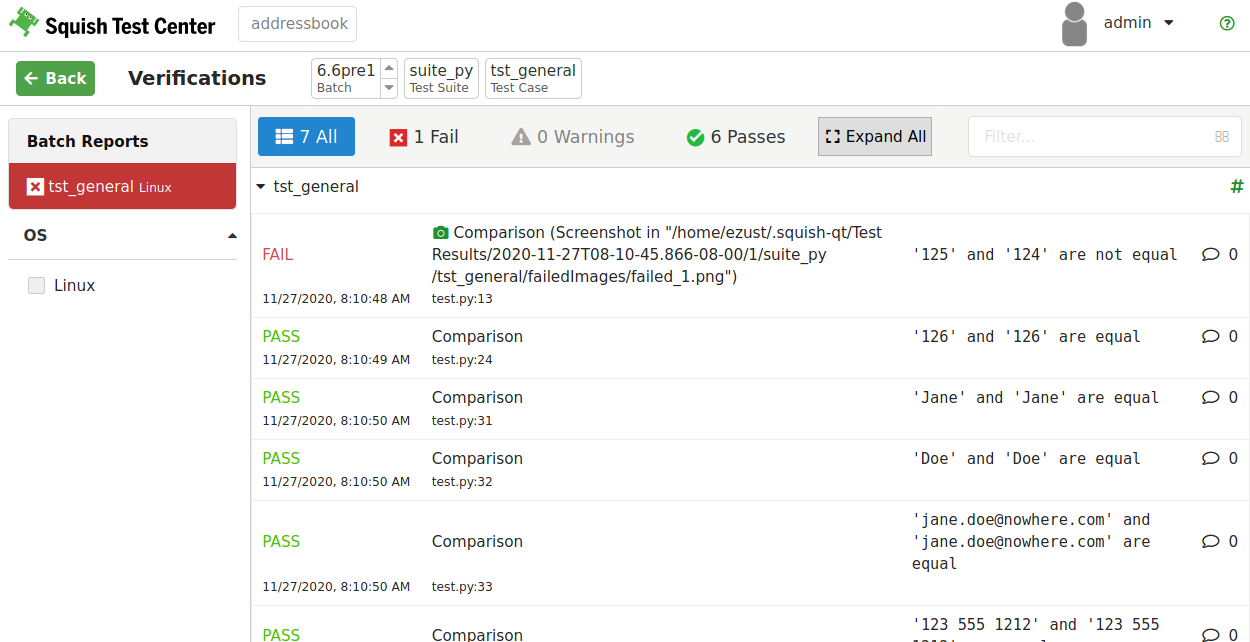Check the Linux checkbox under OS
Screen dimensions: 1250x642
tap(36, 285)
